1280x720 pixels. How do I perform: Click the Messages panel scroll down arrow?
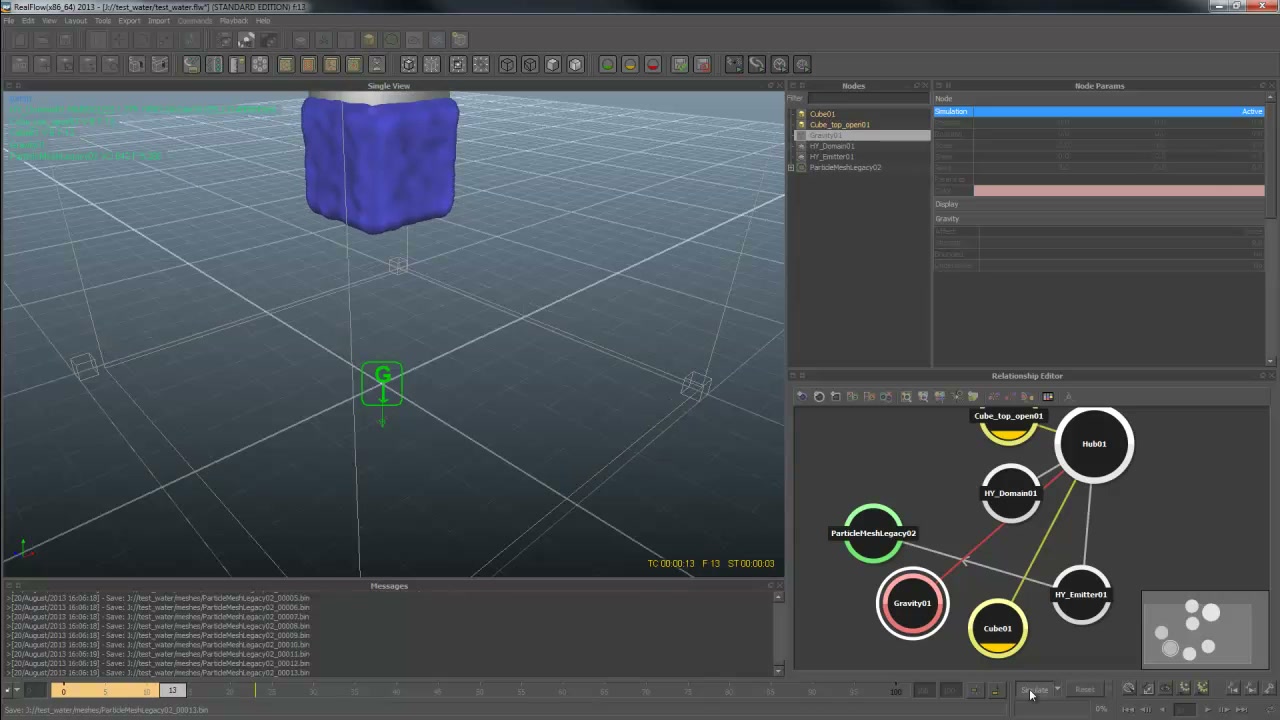click(778, 671)
